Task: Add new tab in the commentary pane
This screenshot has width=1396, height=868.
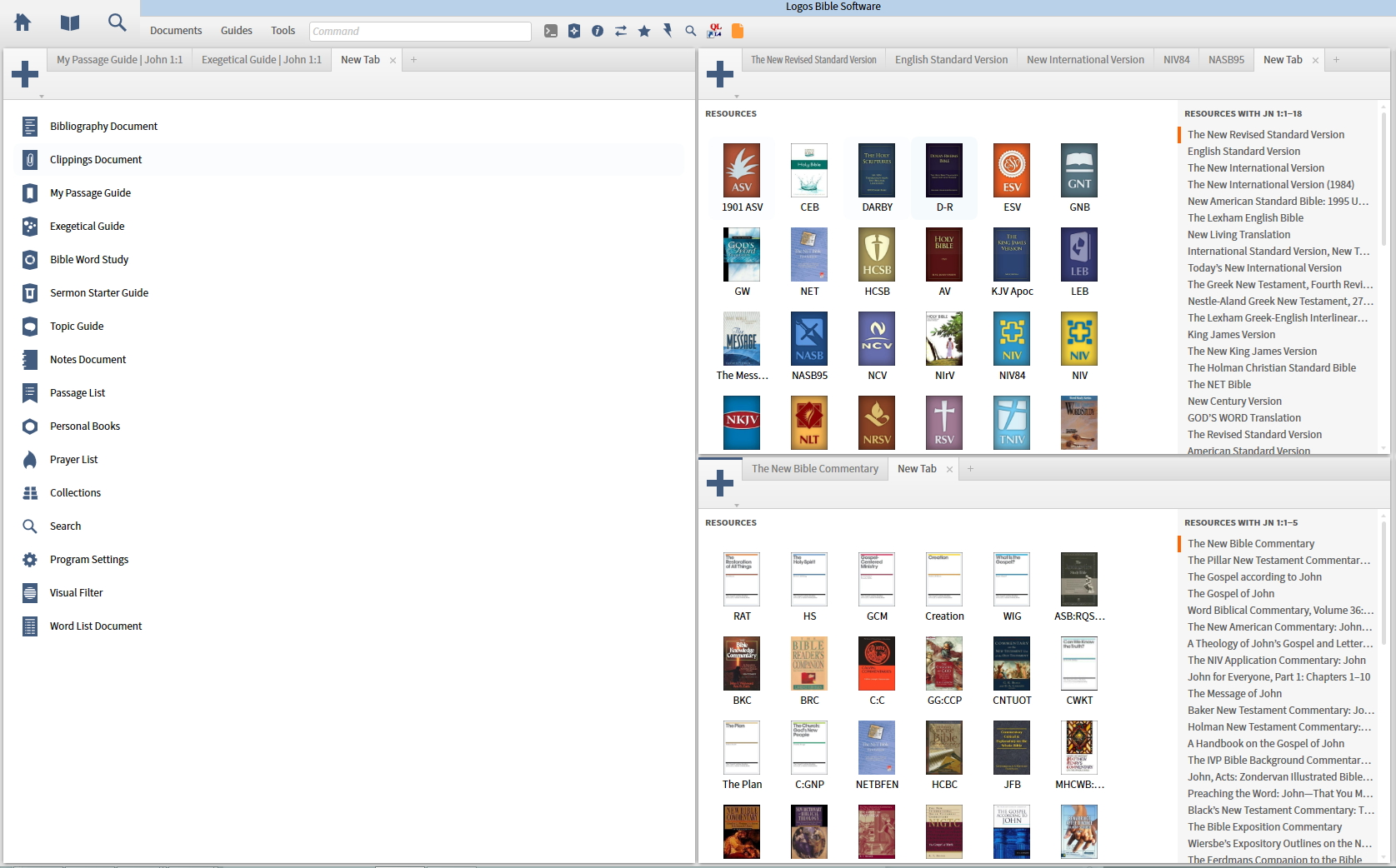Action: (x=970, y=469)
